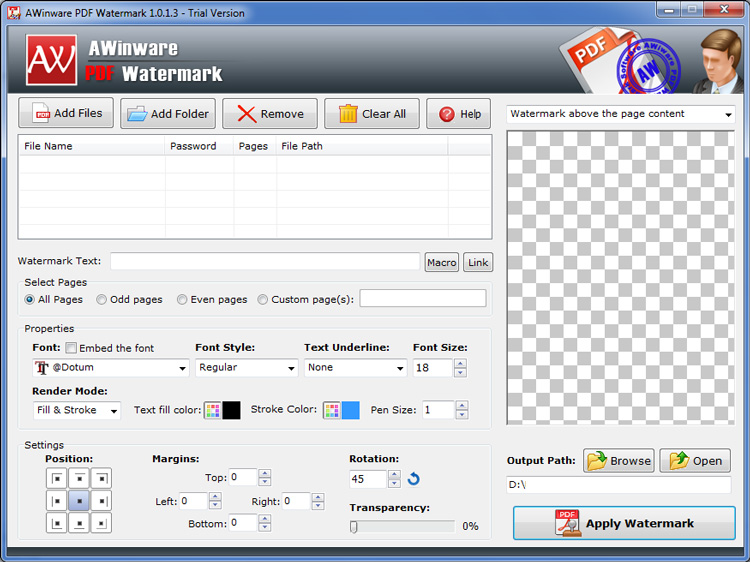
Task: Reset rotation with the blue arrow icon
Action: point(414,479)
